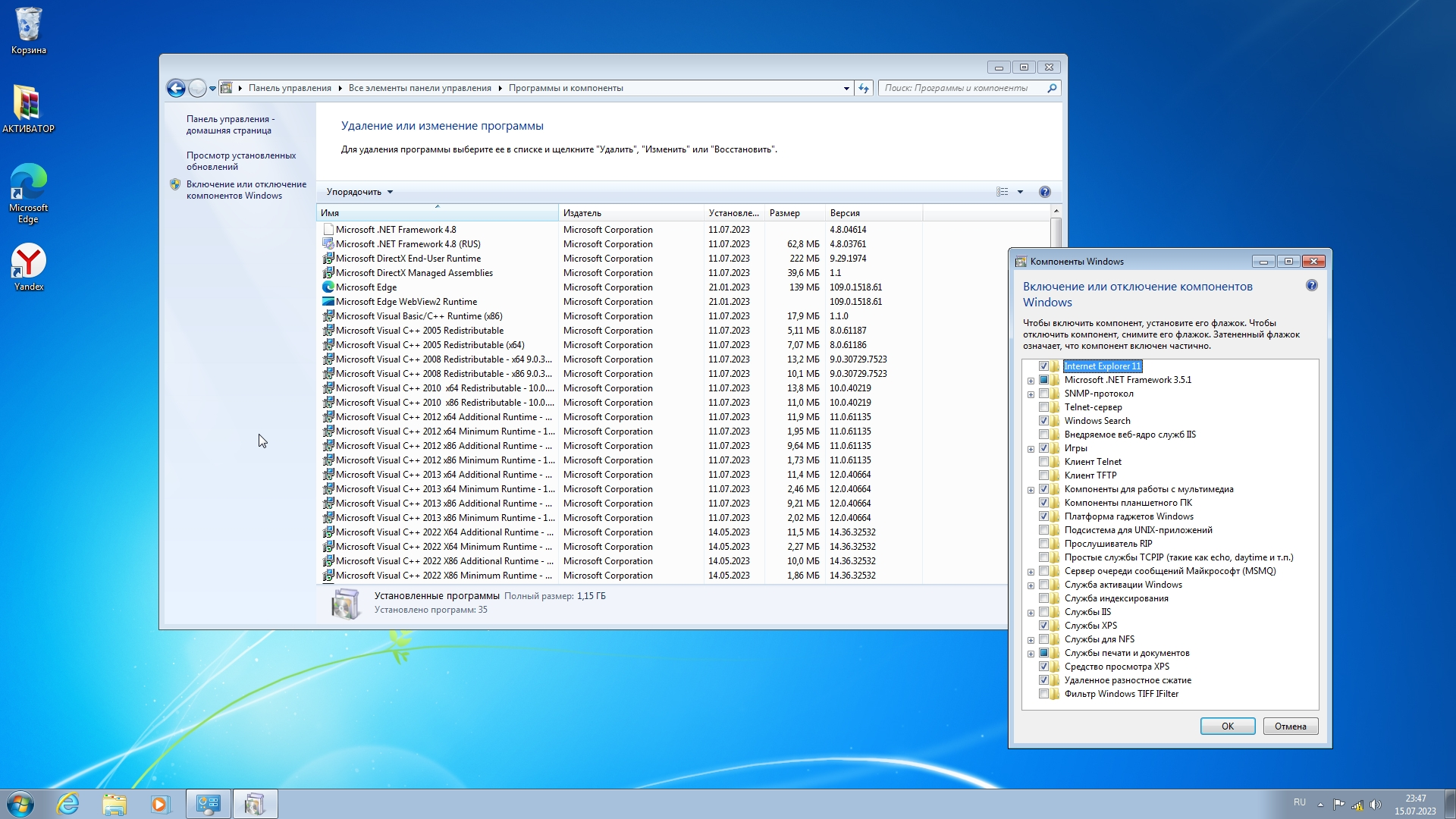1456x819 pixels.
Task: Disable Windows Search component checkbox
Action: click(1044, 421)
